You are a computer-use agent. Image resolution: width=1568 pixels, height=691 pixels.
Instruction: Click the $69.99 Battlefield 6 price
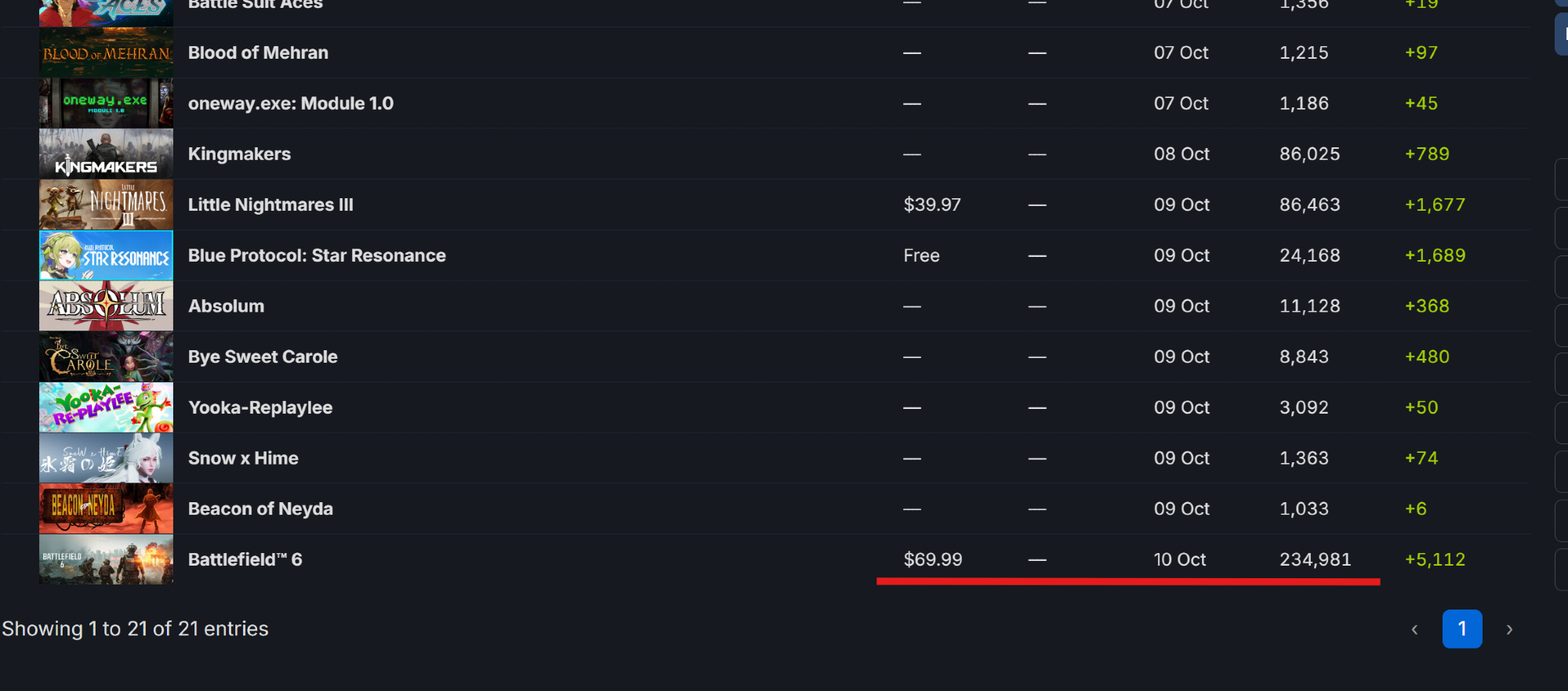click(x=932, y=559)
